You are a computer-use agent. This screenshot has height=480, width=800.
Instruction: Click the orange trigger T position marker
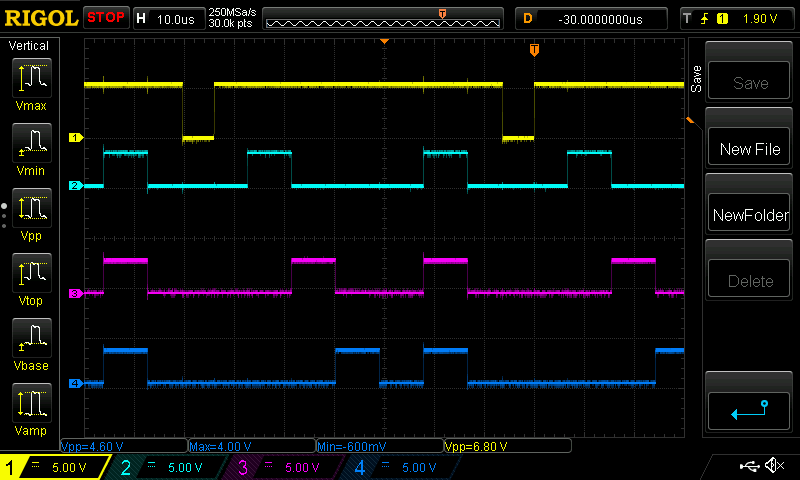pyautogui.click(x=534, y=50)
